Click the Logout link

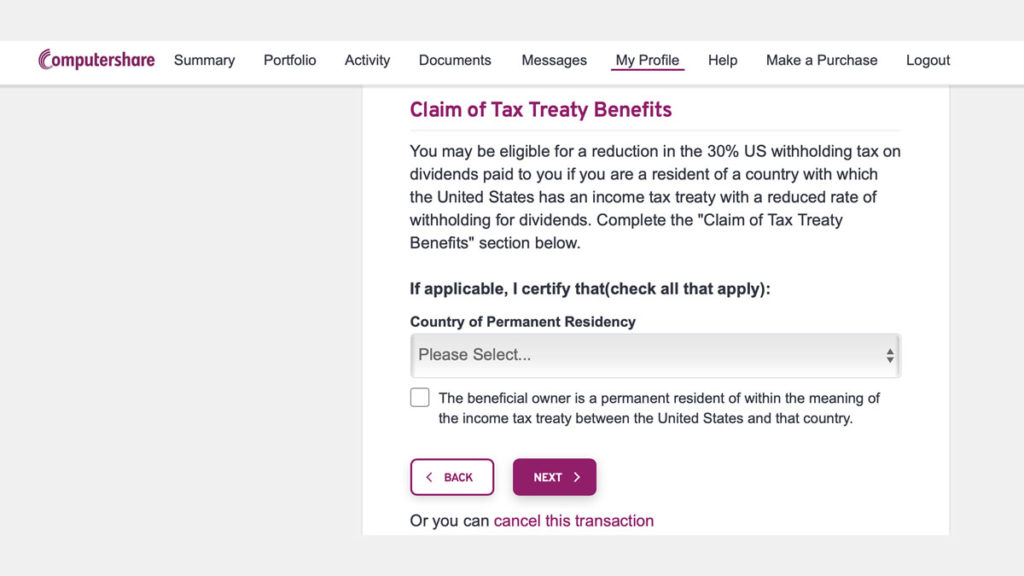(928, 60)
